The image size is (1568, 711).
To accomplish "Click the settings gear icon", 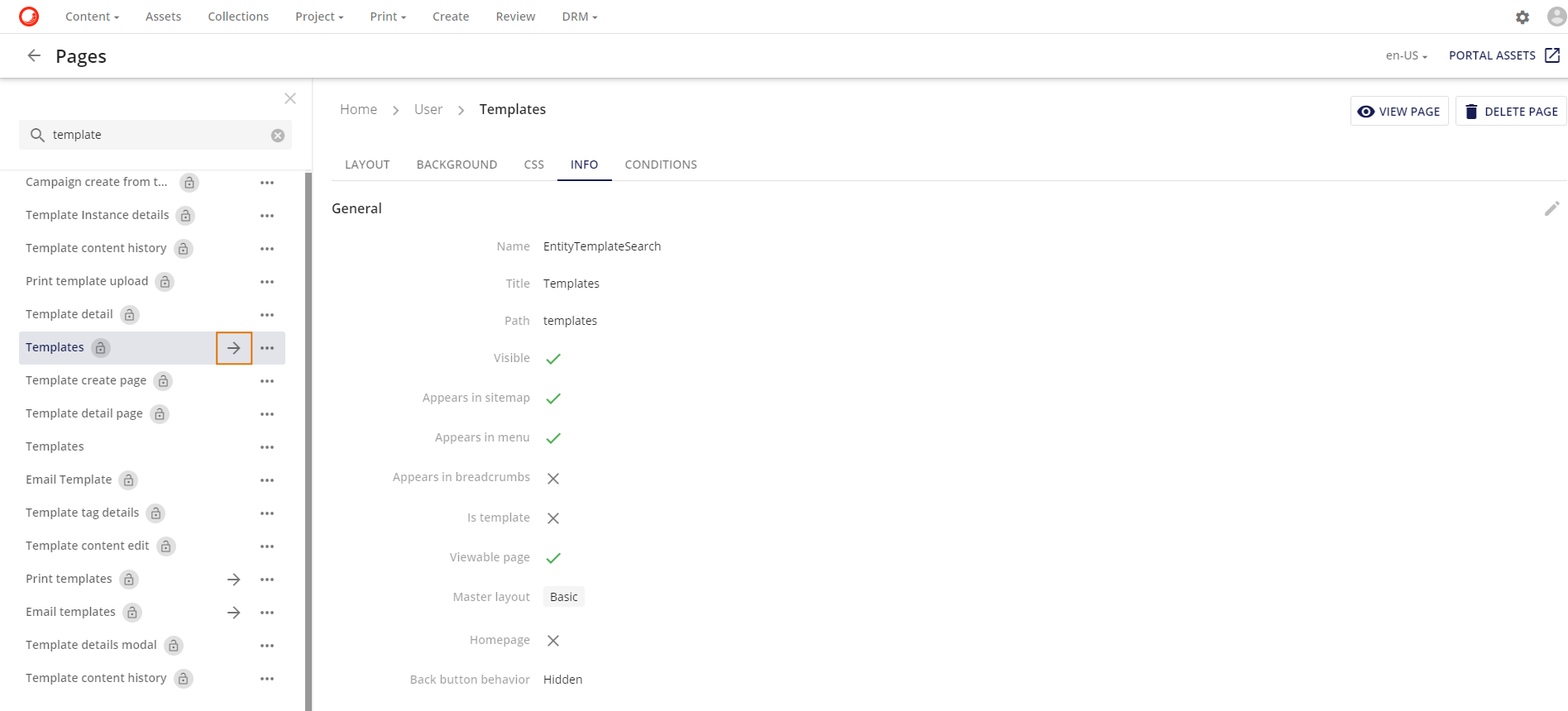I will 1522,17.
